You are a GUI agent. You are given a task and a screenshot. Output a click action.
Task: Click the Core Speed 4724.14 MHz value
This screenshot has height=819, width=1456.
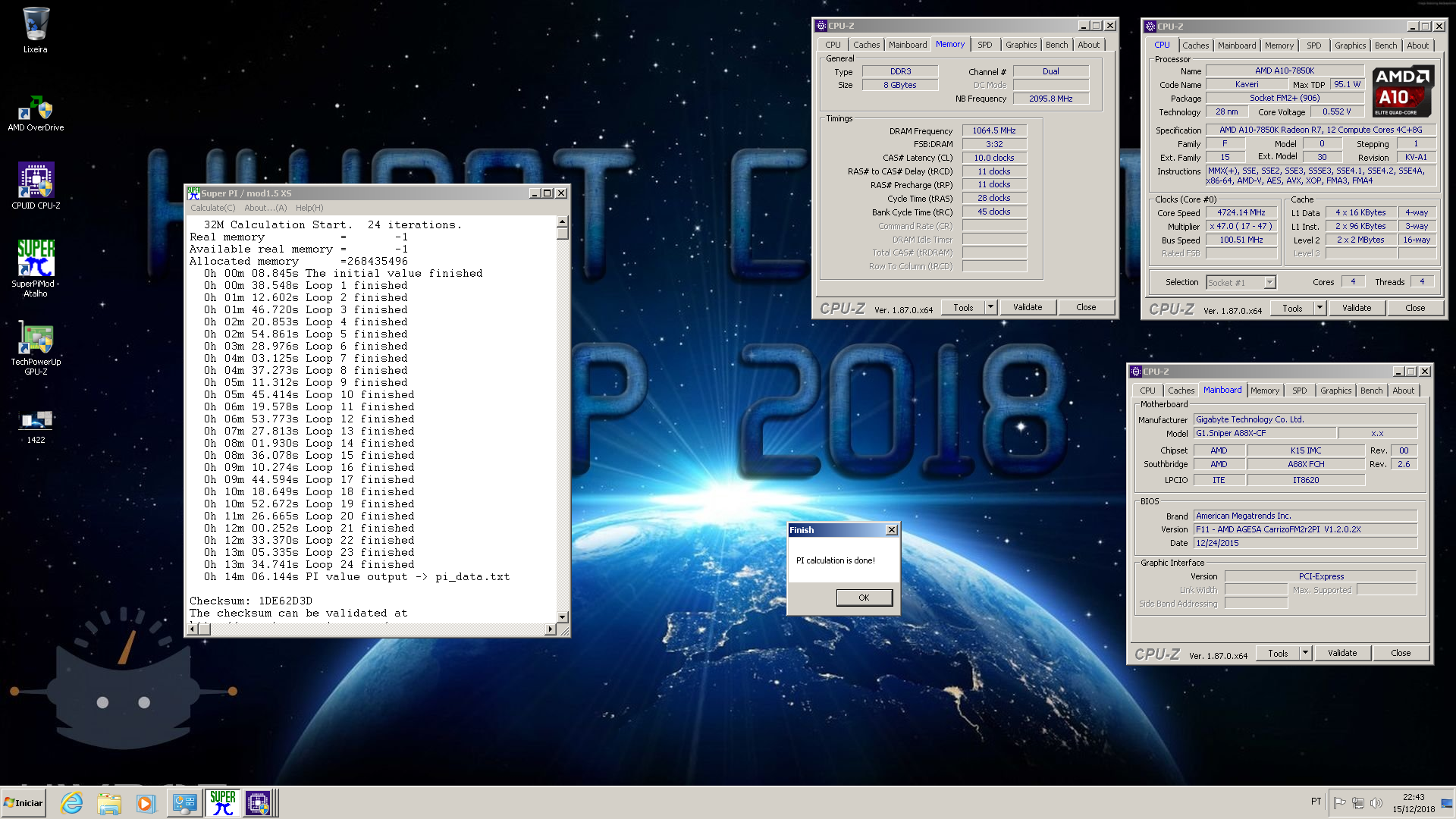pyautogui.click(x=1241, y=213)
